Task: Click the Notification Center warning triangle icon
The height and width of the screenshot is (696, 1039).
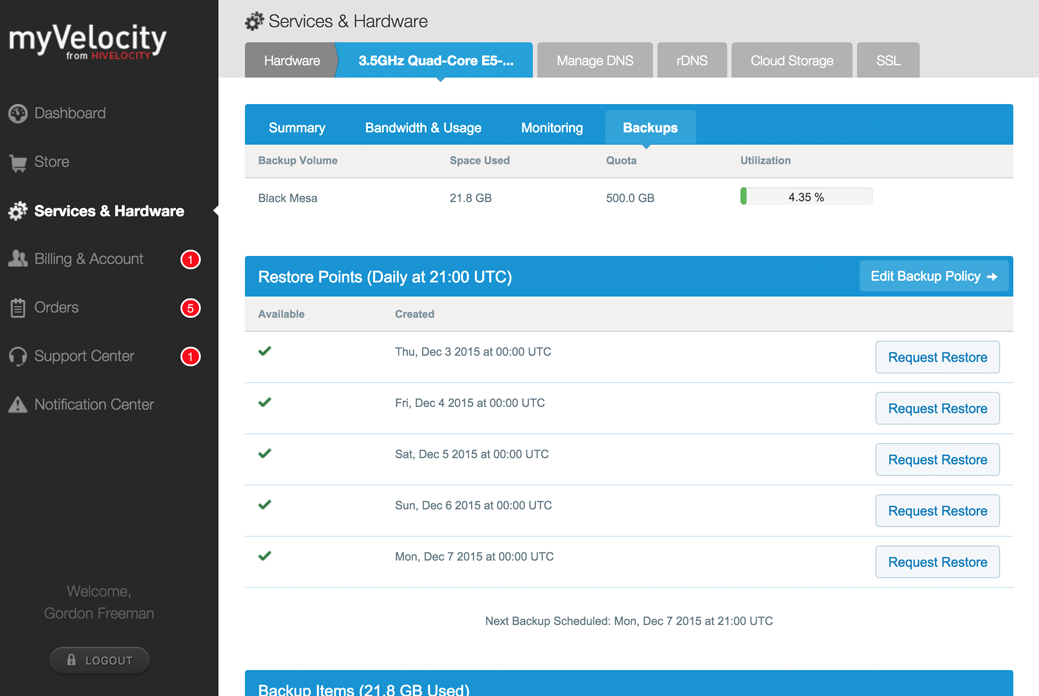Action: (18, 404)
